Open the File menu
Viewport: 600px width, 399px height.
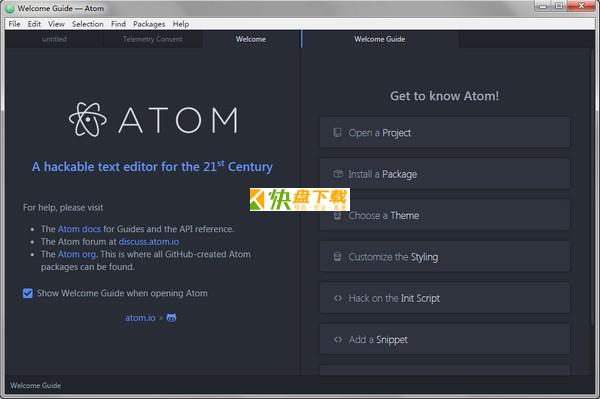[15, 24]
